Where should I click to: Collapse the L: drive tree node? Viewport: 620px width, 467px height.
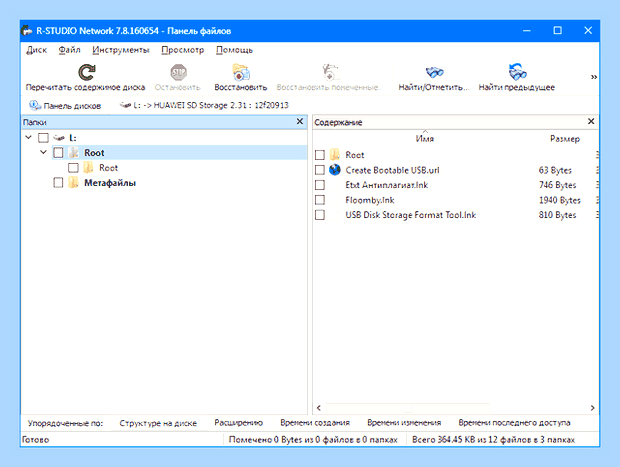28,137
